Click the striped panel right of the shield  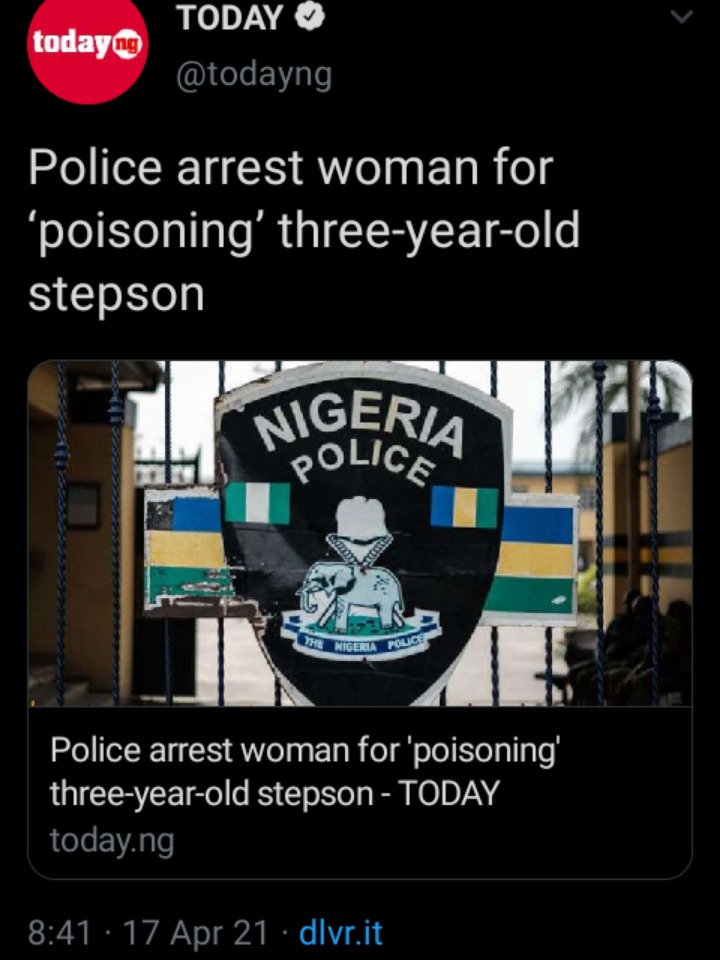[x=538, y=560]
